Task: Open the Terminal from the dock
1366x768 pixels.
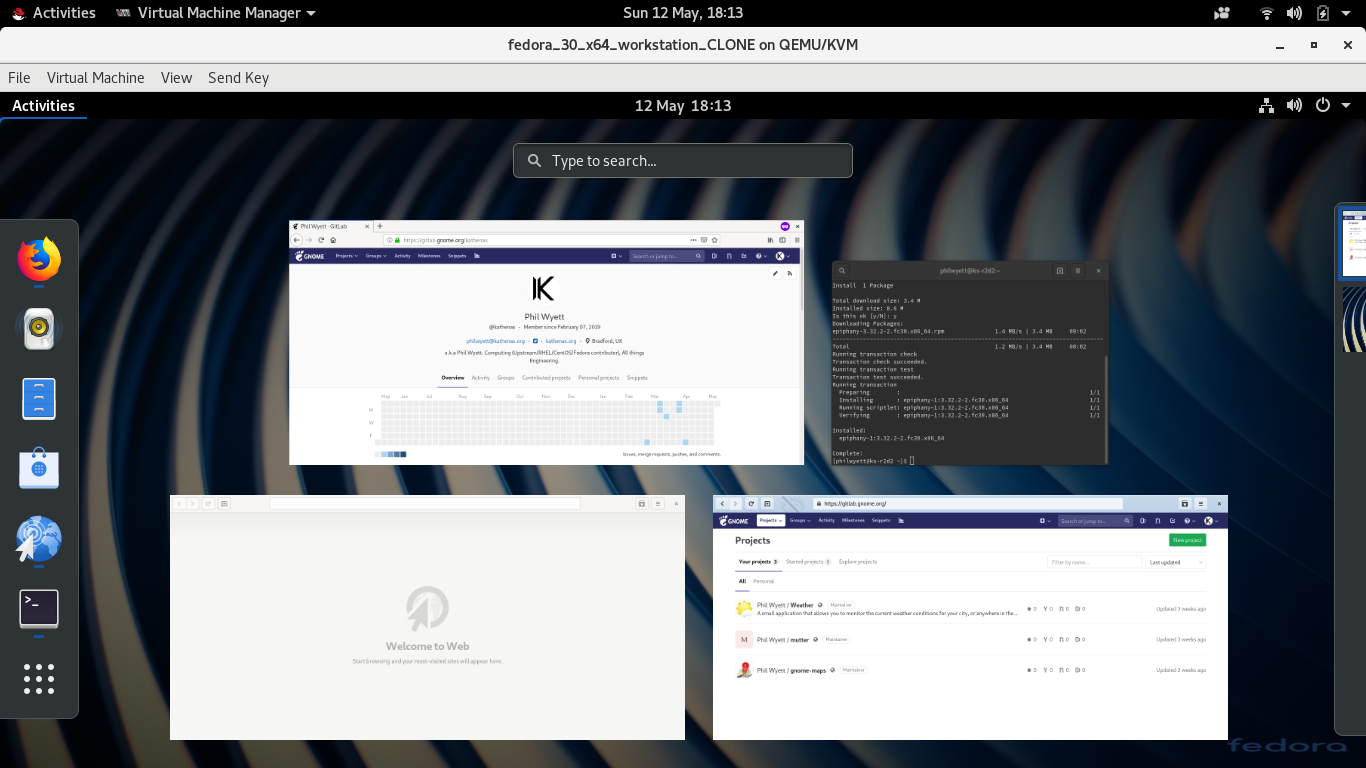Action: tap(38, 607)
